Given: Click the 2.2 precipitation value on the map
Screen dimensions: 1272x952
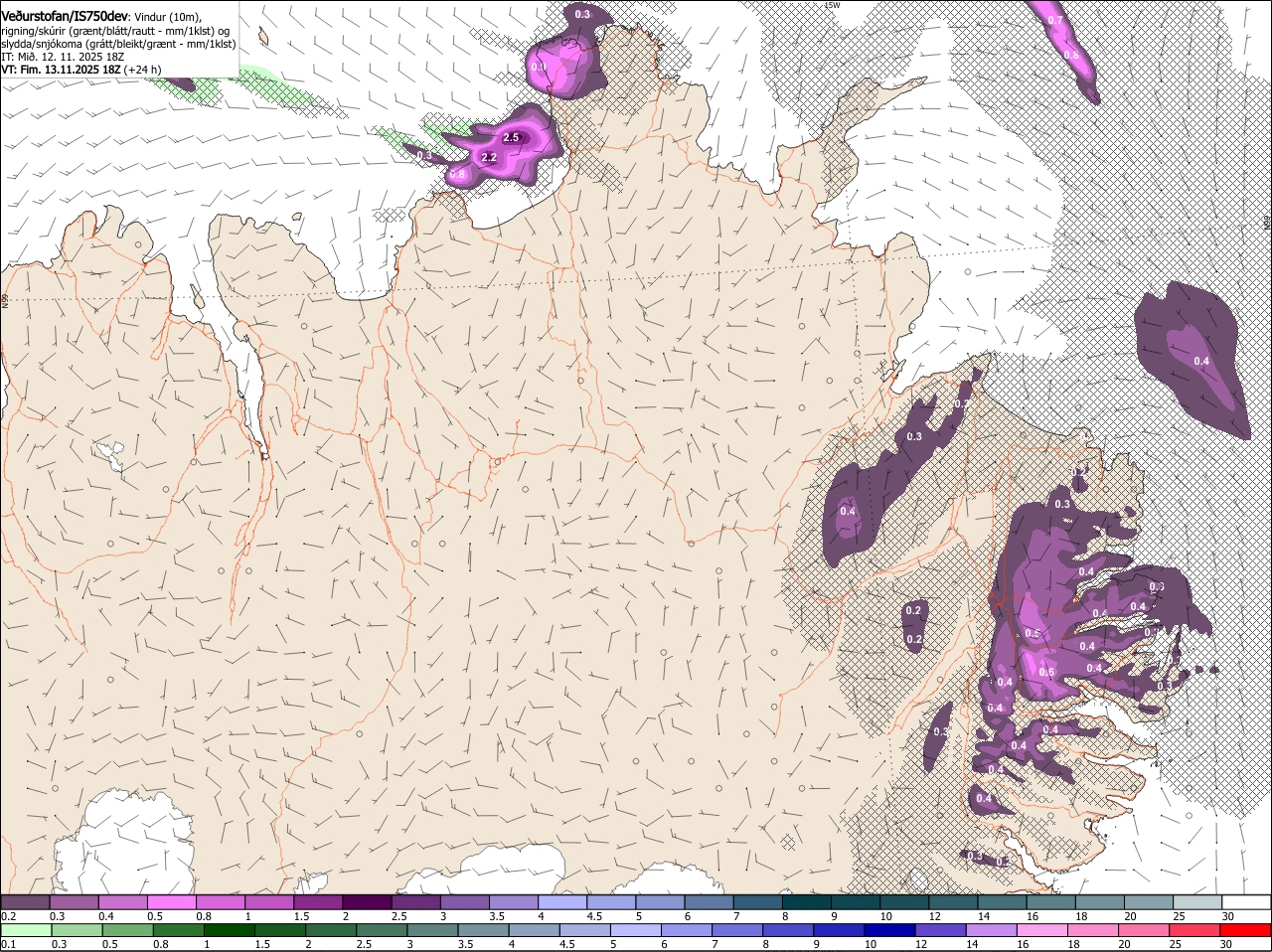Looking at the screenshot, I should point(489,157).
